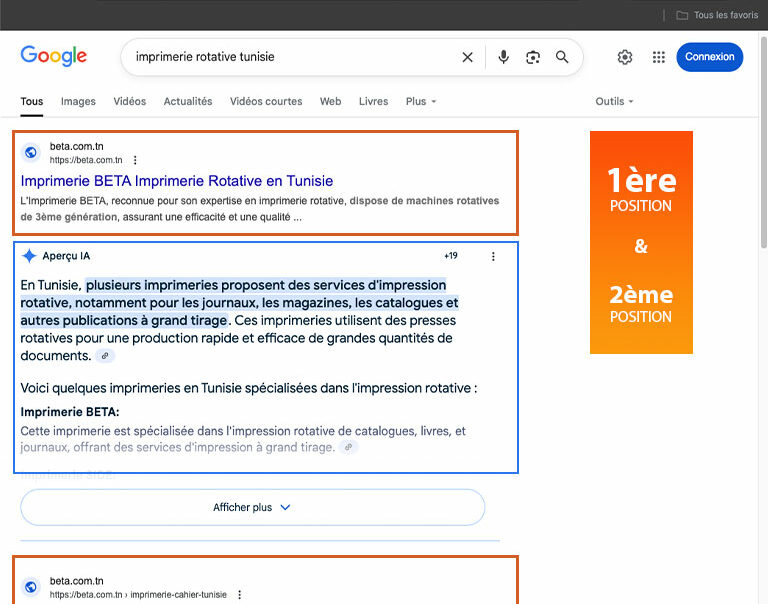Open 'Imprimerie BETA Imprimerie Rotative en Tunisie' link
The height and width of the screenshot is (604, 768).
point(177,181)
